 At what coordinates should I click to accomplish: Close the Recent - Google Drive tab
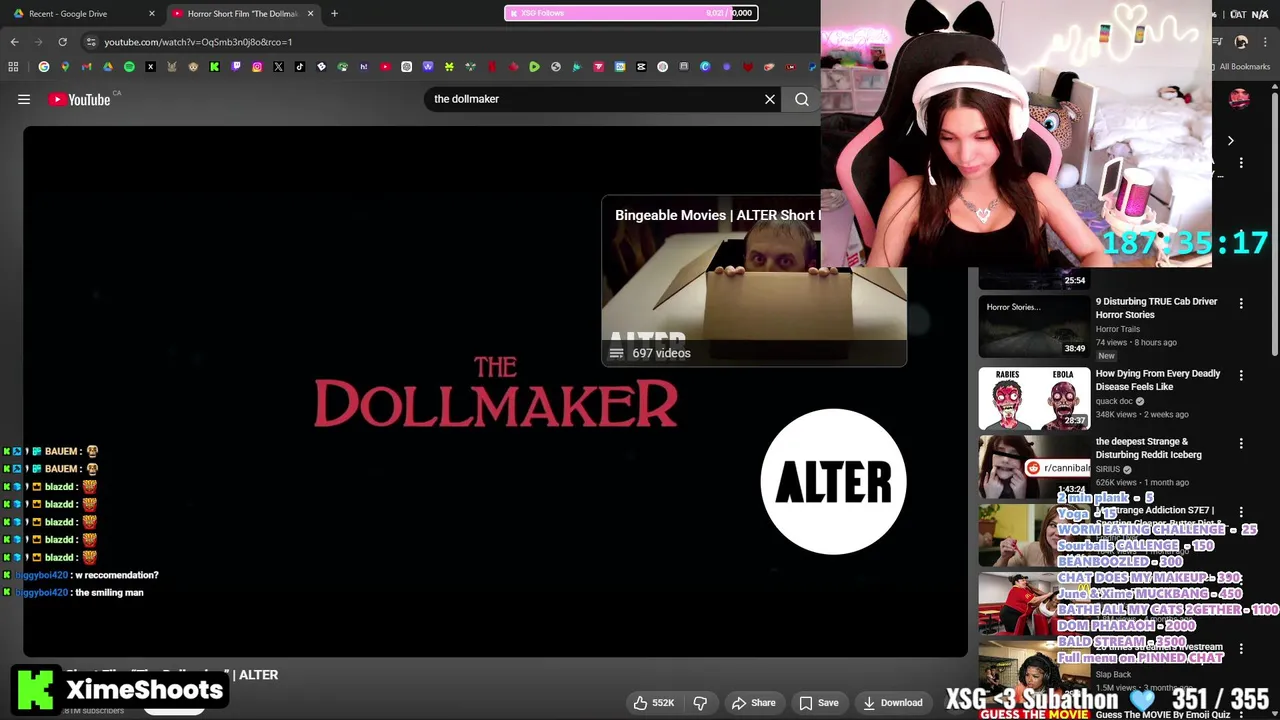[152, 14]
